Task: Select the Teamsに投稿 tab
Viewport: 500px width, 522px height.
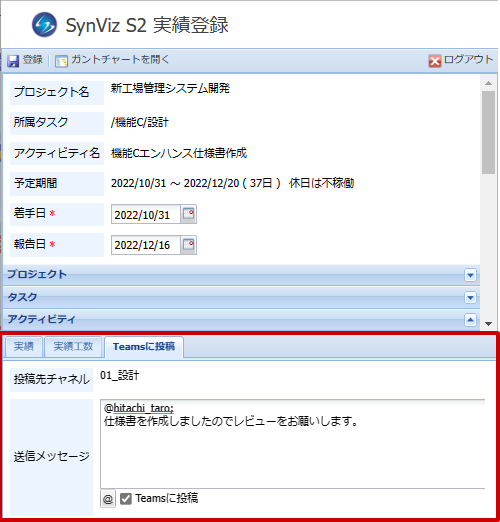Action: [x=144, y=347]
